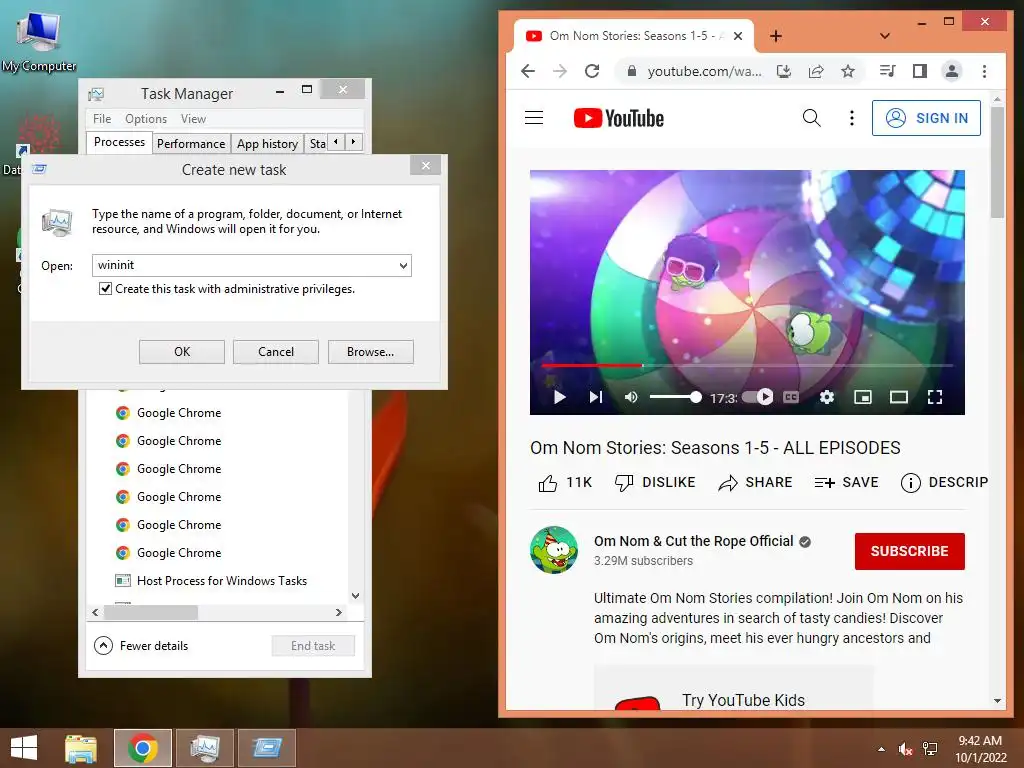Enter fullscreen video mode
The width and height of the screenshot is (1024, 768).
pos(935,397)
